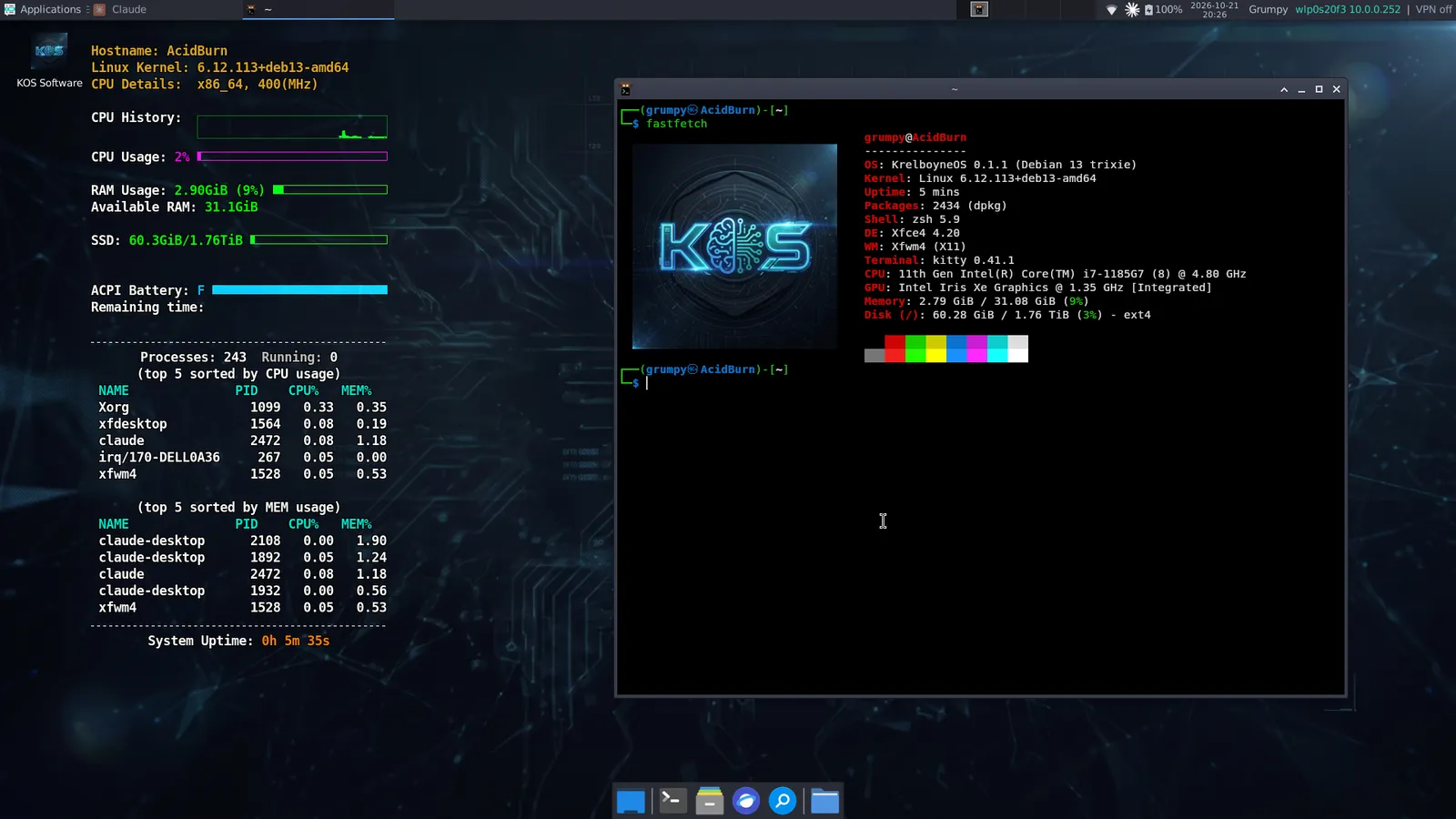
Task: Click the CPU Usage bar in Conky
Action: coord(292,157)
